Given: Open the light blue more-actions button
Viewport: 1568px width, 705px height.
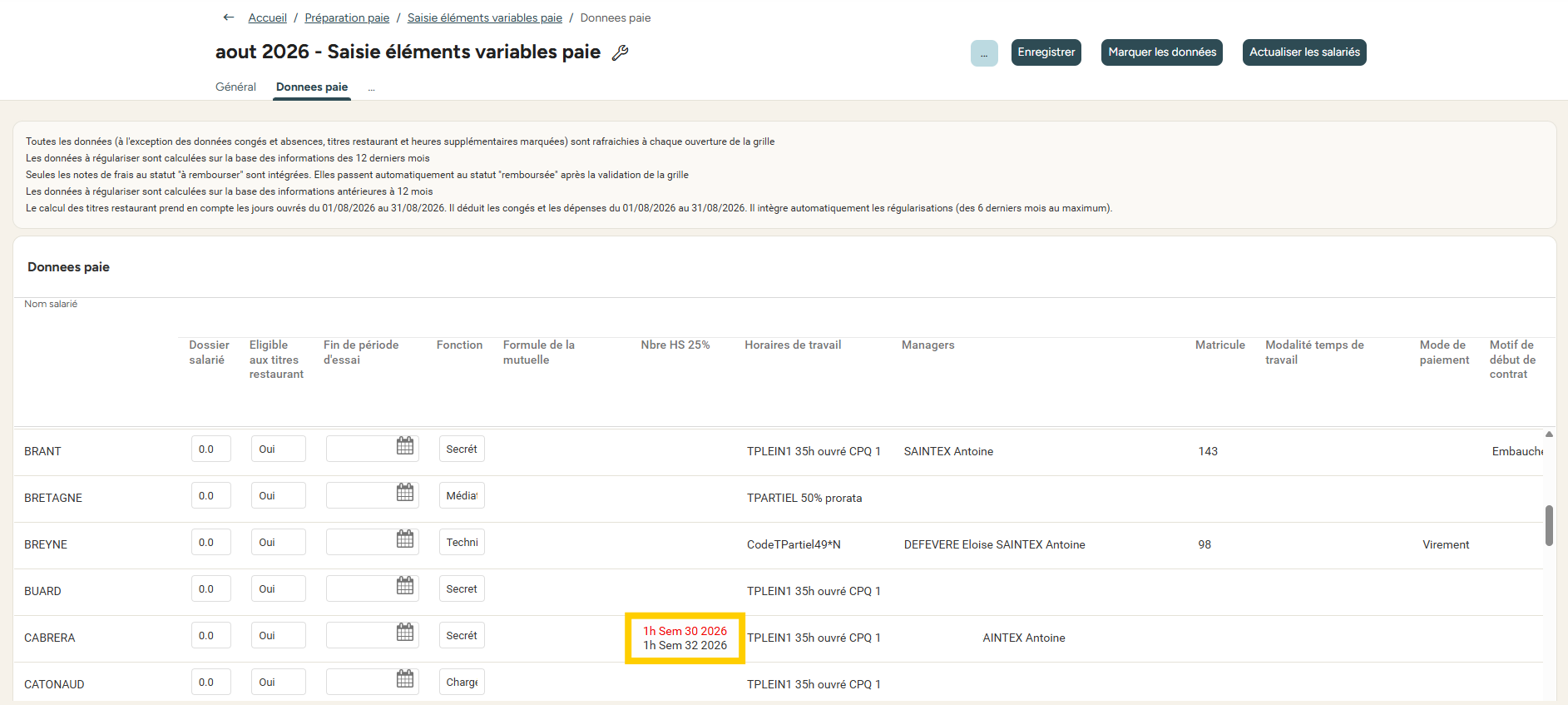Looking at the screenshot, I should 984,53.
